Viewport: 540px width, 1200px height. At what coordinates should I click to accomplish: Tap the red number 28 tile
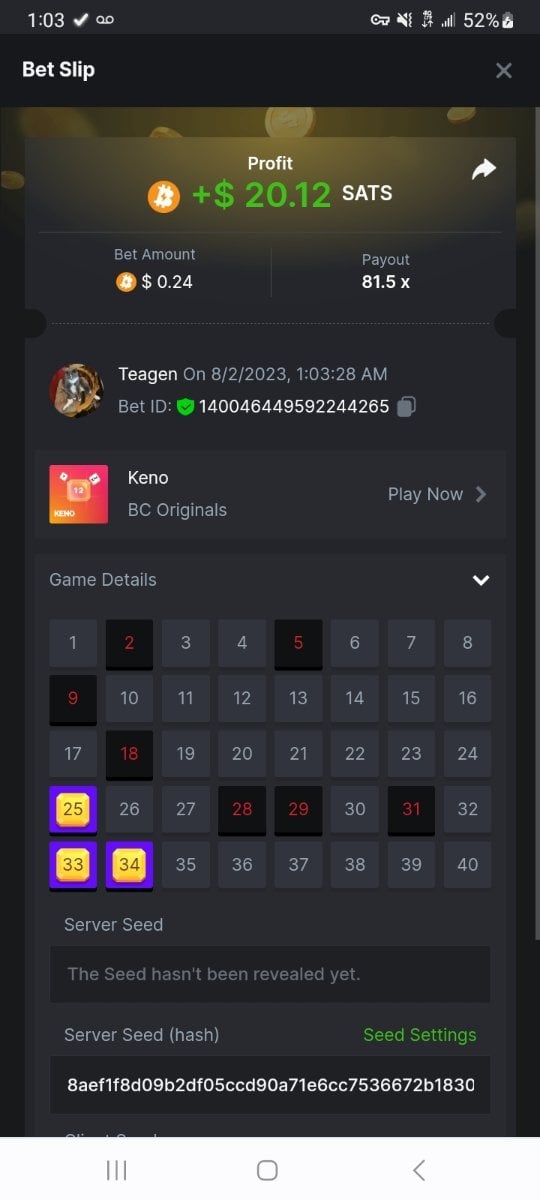coord(242,810)
